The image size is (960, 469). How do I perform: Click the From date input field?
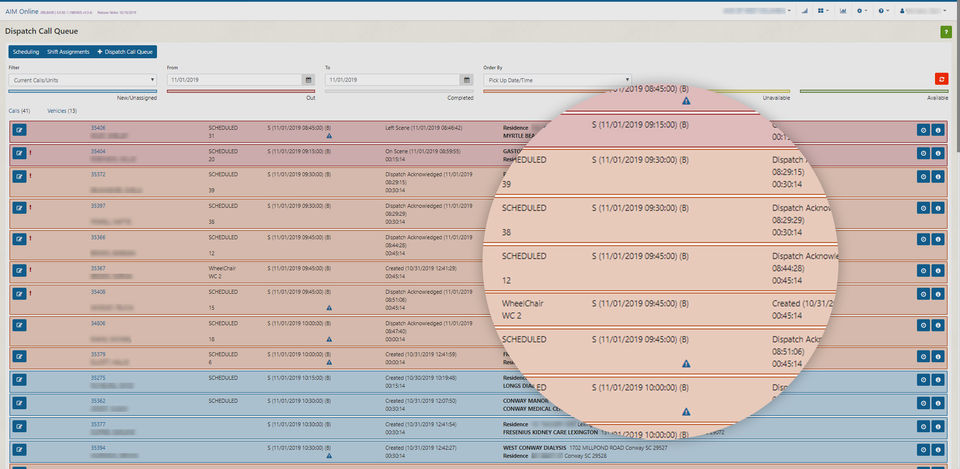click(x=234, y=80)
